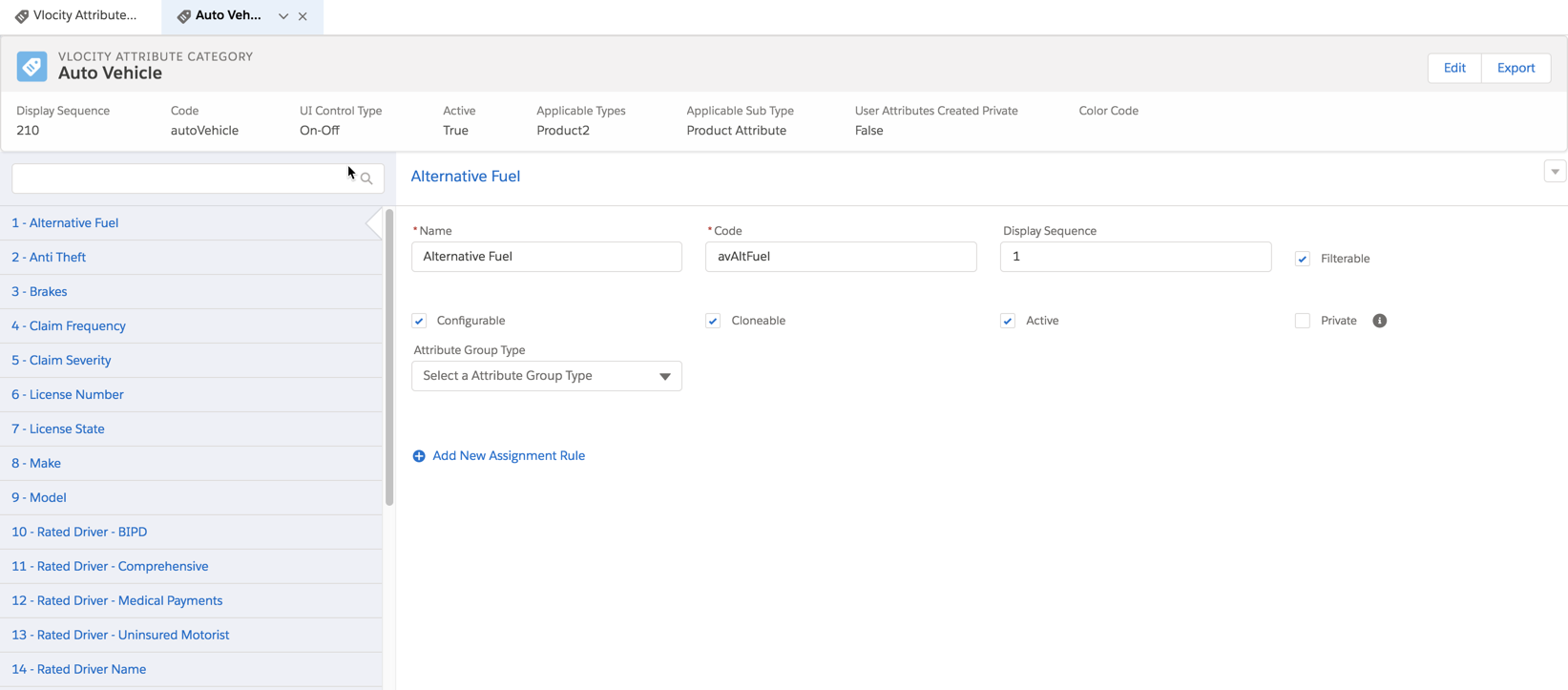Viewport: 1568px width, 690px height.
Task: Click the Vlocity Attribute tab tag icon
Action: click(x=22, y=16)
